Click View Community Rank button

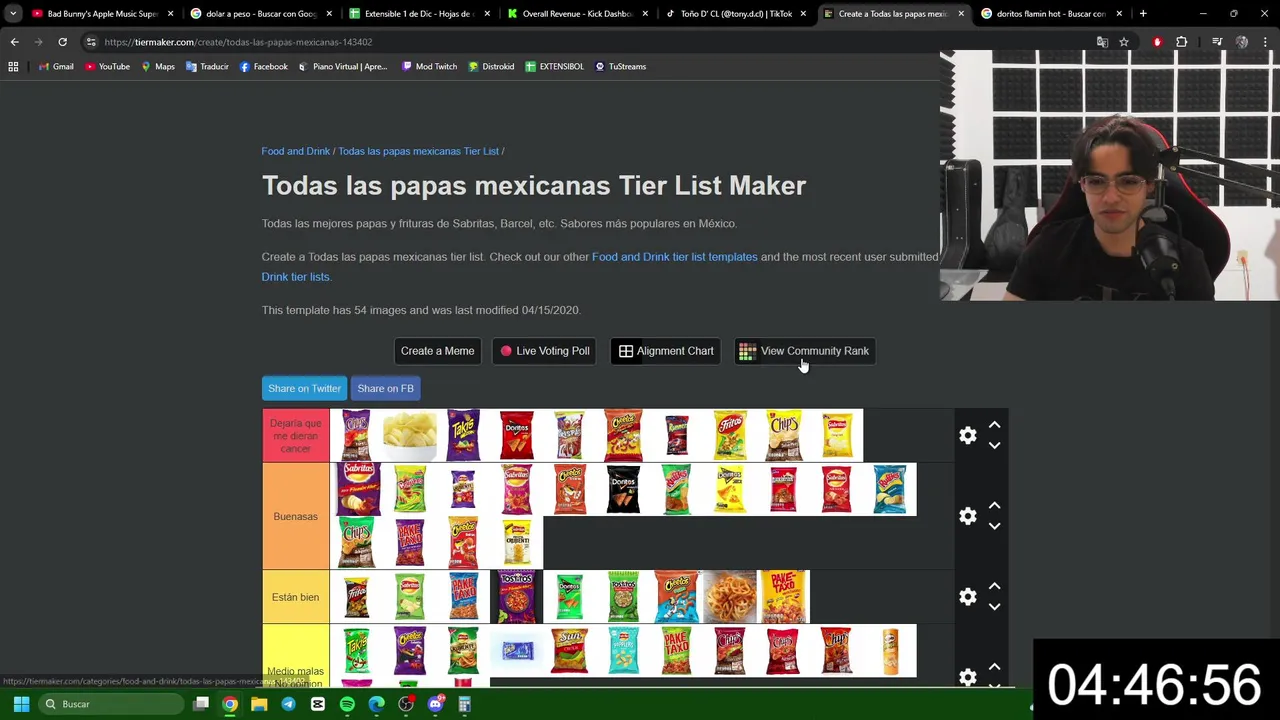click(804, 351)
